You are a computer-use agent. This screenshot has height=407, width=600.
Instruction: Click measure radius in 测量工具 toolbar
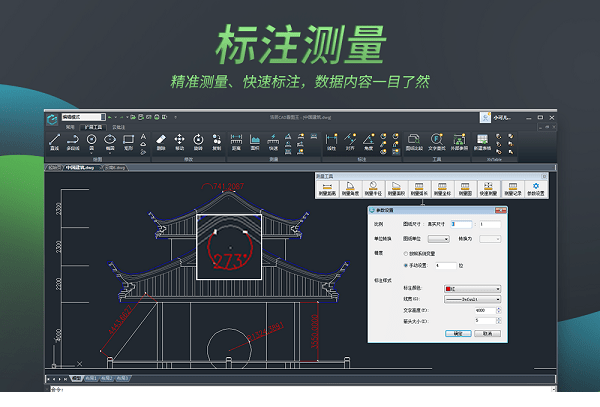(x=373, y=189)
